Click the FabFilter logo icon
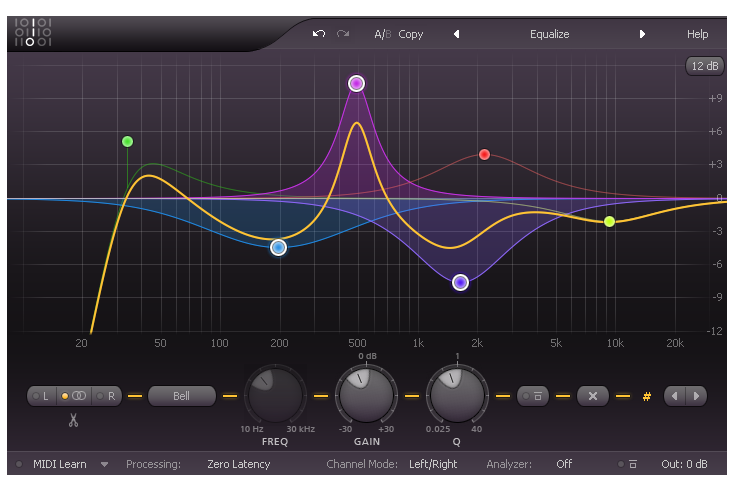This screenshot has height=483, width=734. pos(33,32)
